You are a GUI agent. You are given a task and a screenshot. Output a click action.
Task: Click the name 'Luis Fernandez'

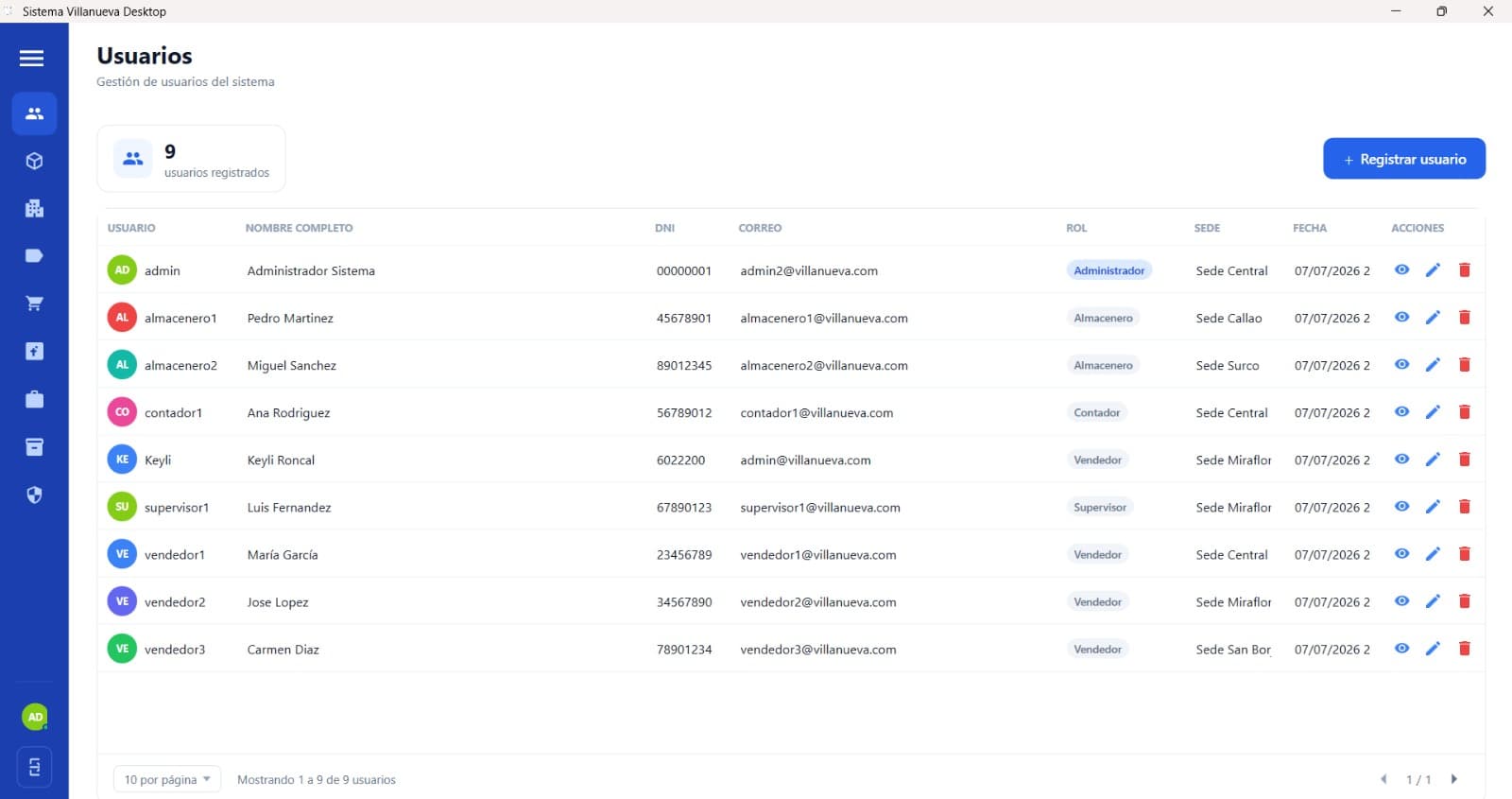[x=289, y=507]
